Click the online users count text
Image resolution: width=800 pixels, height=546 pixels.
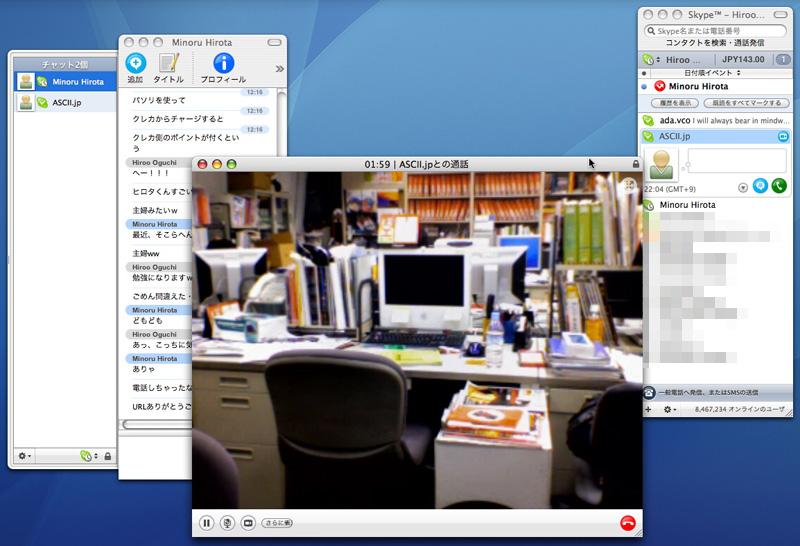pos(739,409)
